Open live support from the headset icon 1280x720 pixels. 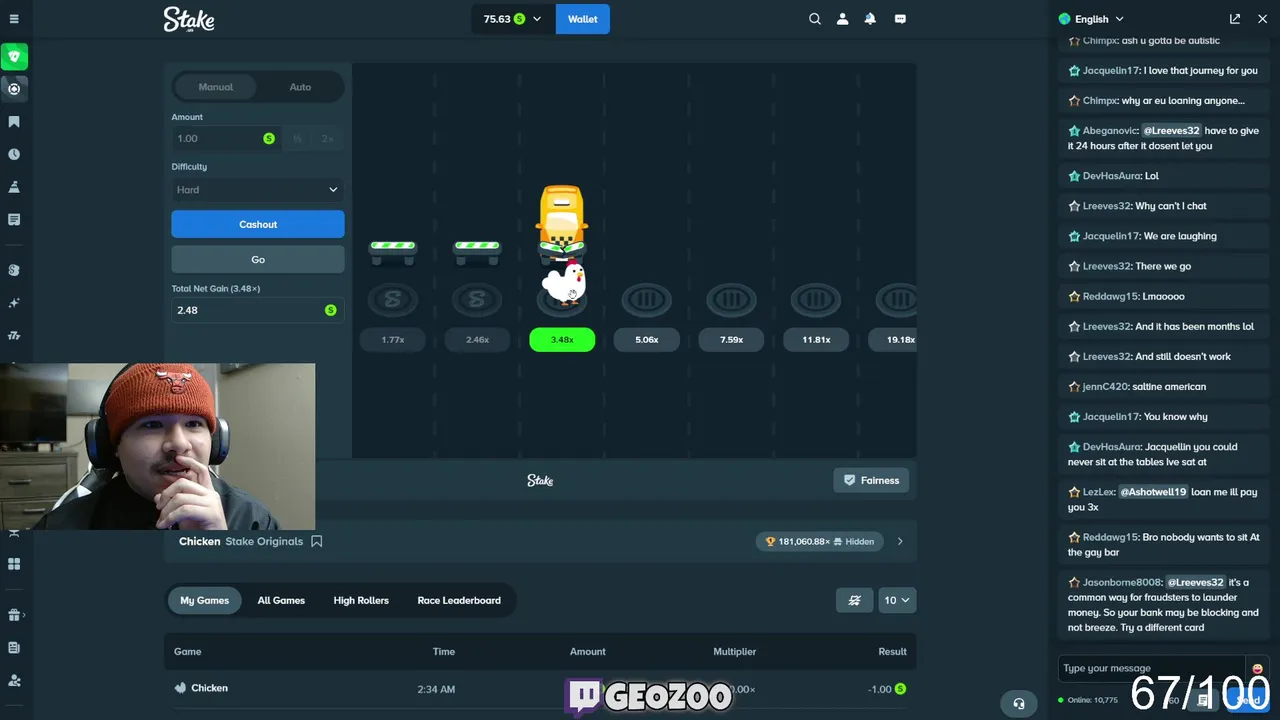pos(1019,703)
